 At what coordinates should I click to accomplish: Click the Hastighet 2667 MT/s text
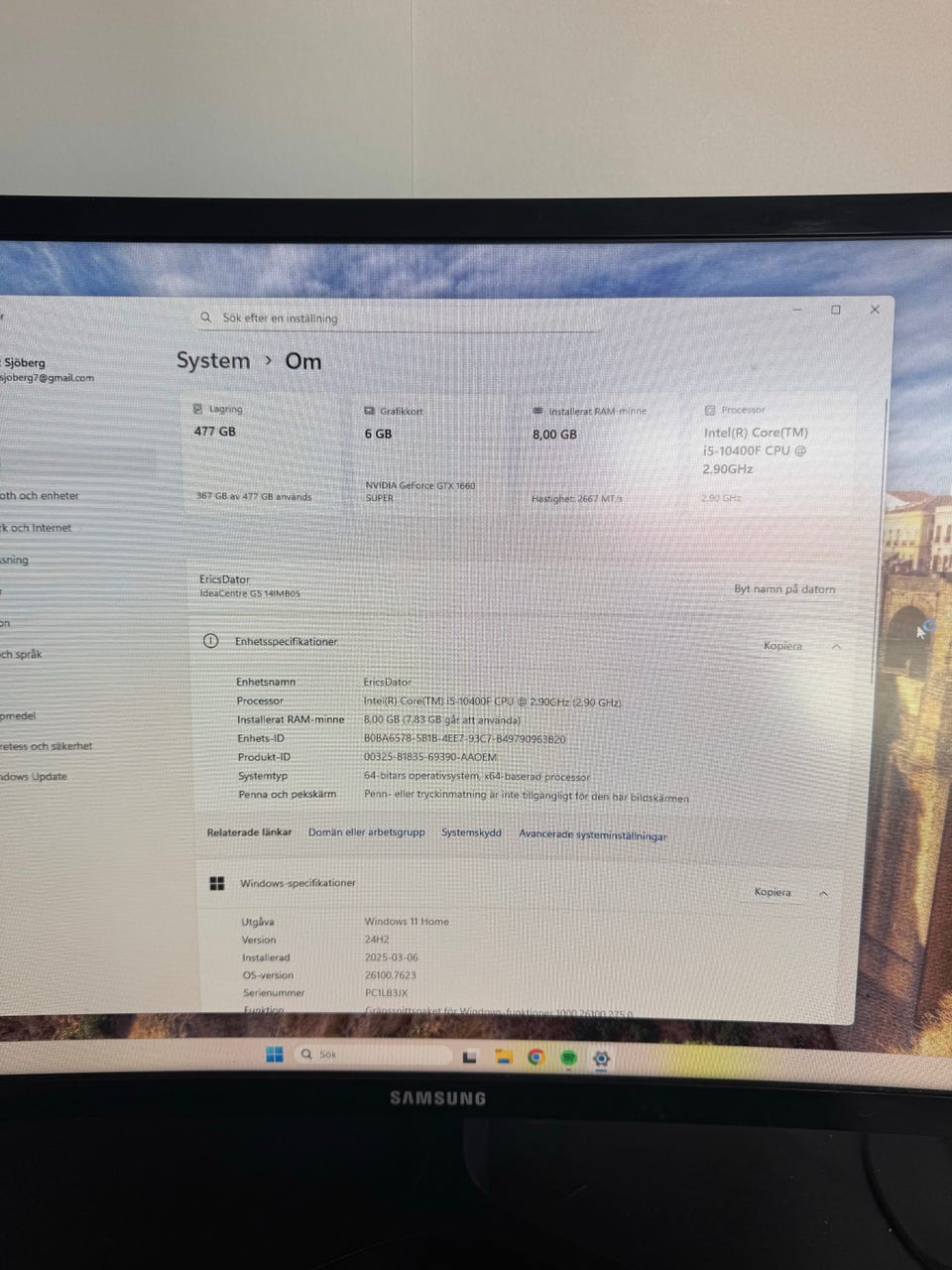coord(577,498)
